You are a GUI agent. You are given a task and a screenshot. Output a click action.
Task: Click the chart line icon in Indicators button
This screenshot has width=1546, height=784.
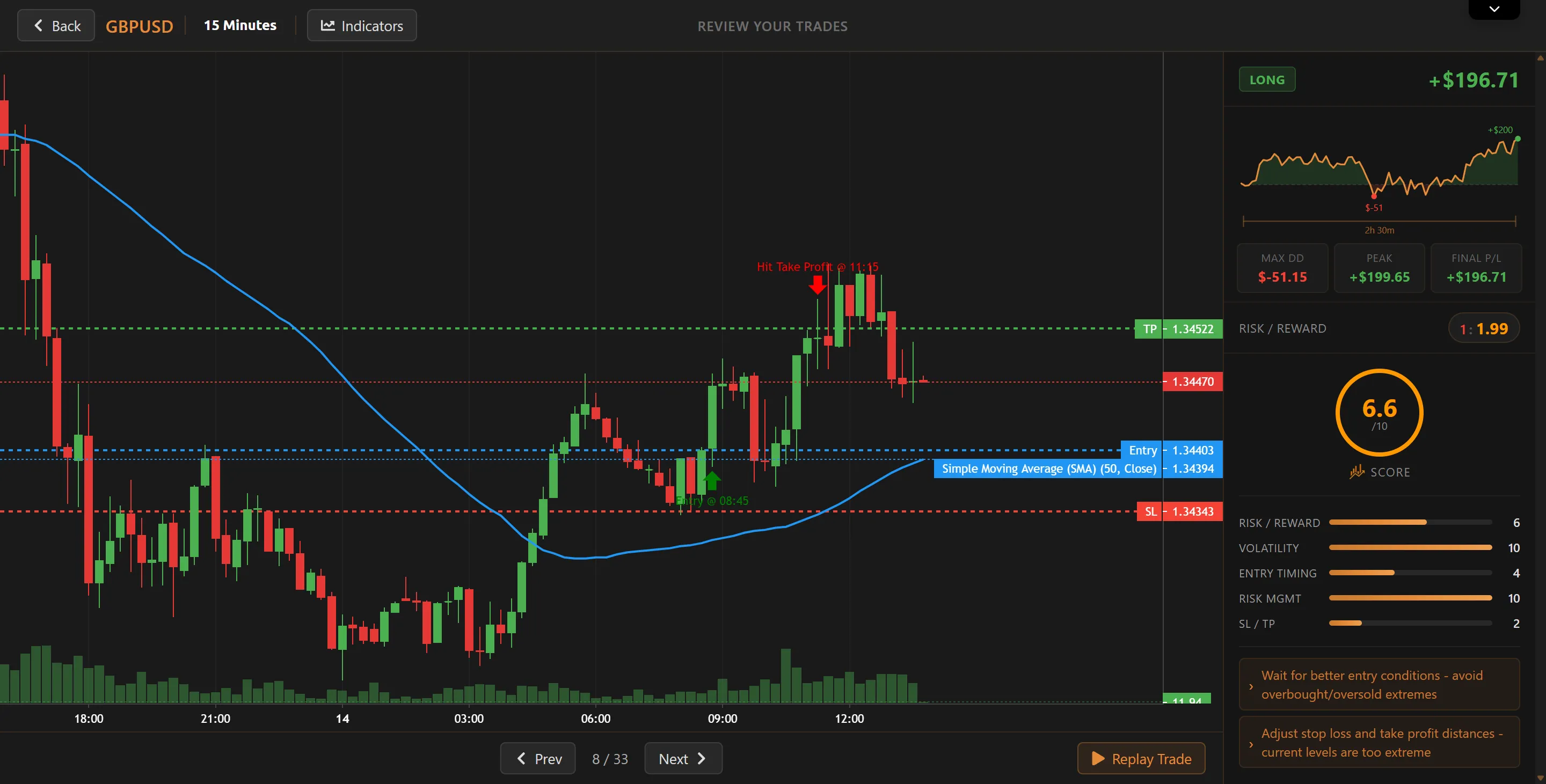tap(327, 25)
